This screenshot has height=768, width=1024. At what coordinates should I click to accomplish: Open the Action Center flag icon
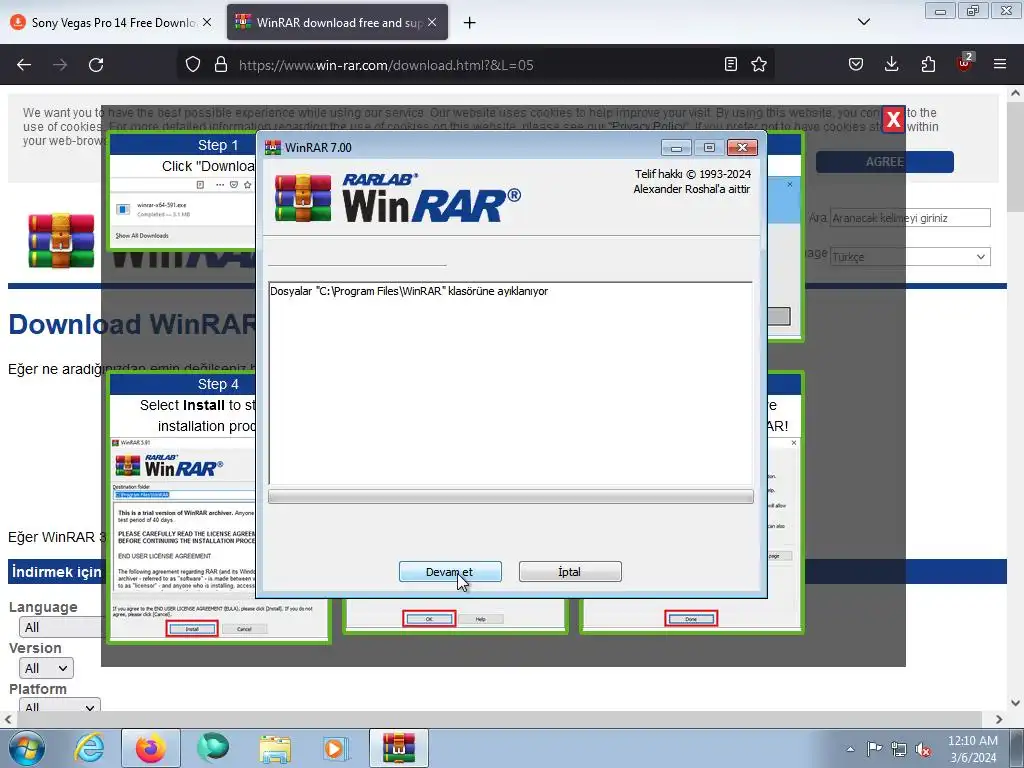click(x=874, y=749)
